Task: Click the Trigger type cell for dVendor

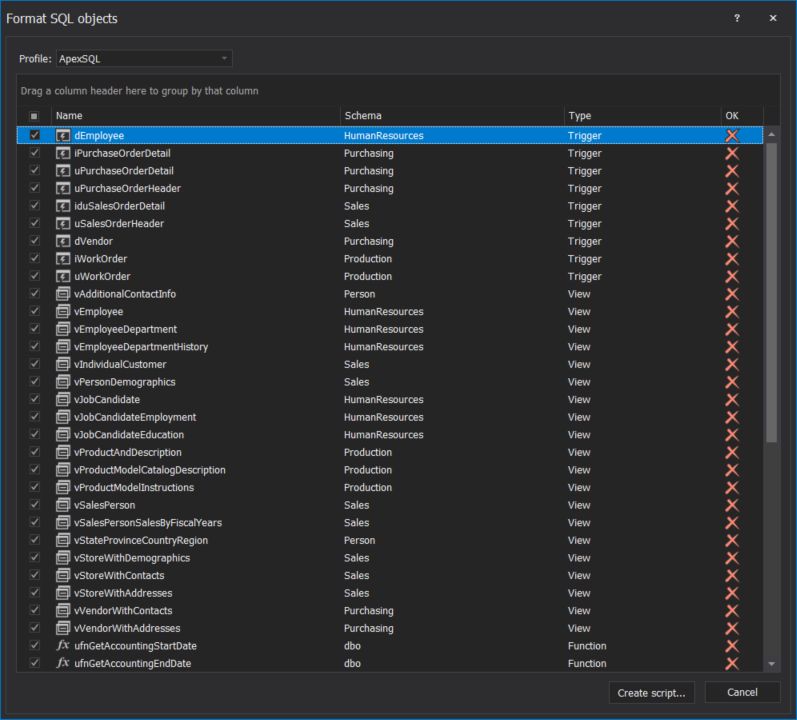Action: (x=585, y=241)
